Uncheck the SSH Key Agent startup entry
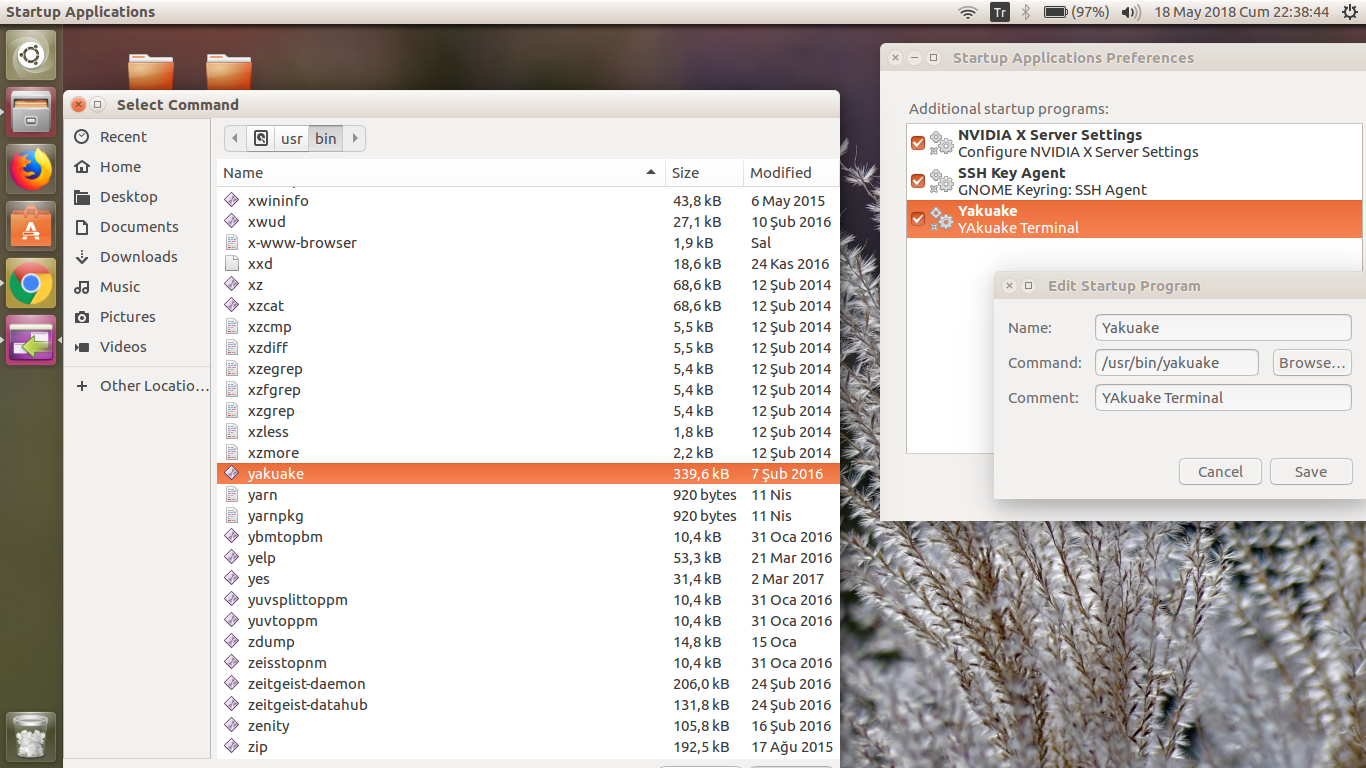Image resolution: width=1366 pixels, height=768 pixels. click(x=918, y=181)
